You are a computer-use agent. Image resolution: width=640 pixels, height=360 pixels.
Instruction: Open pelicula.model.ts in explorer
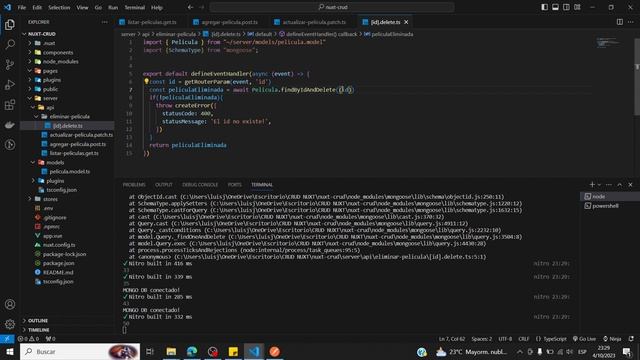(69, 171)
